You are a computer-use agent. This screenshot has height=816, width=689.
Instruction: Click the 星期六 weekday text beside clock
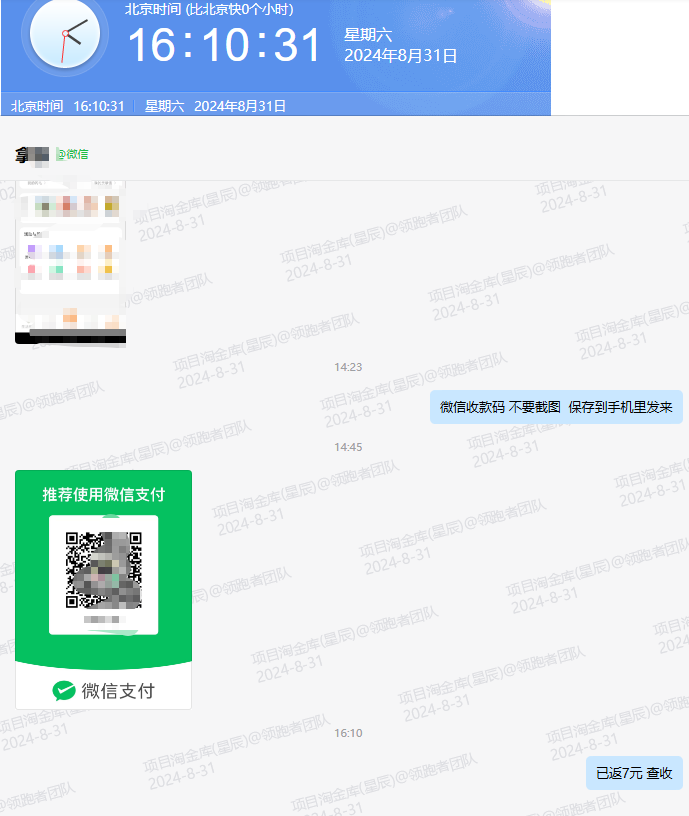(x=367, y=35)
